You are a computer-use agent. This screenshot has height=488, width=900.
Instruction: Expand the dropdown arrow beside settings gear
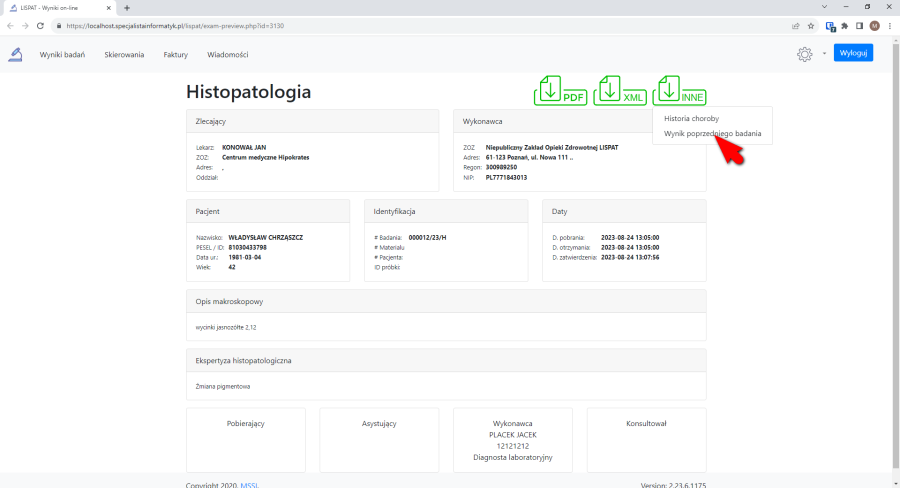coord(824,54)
